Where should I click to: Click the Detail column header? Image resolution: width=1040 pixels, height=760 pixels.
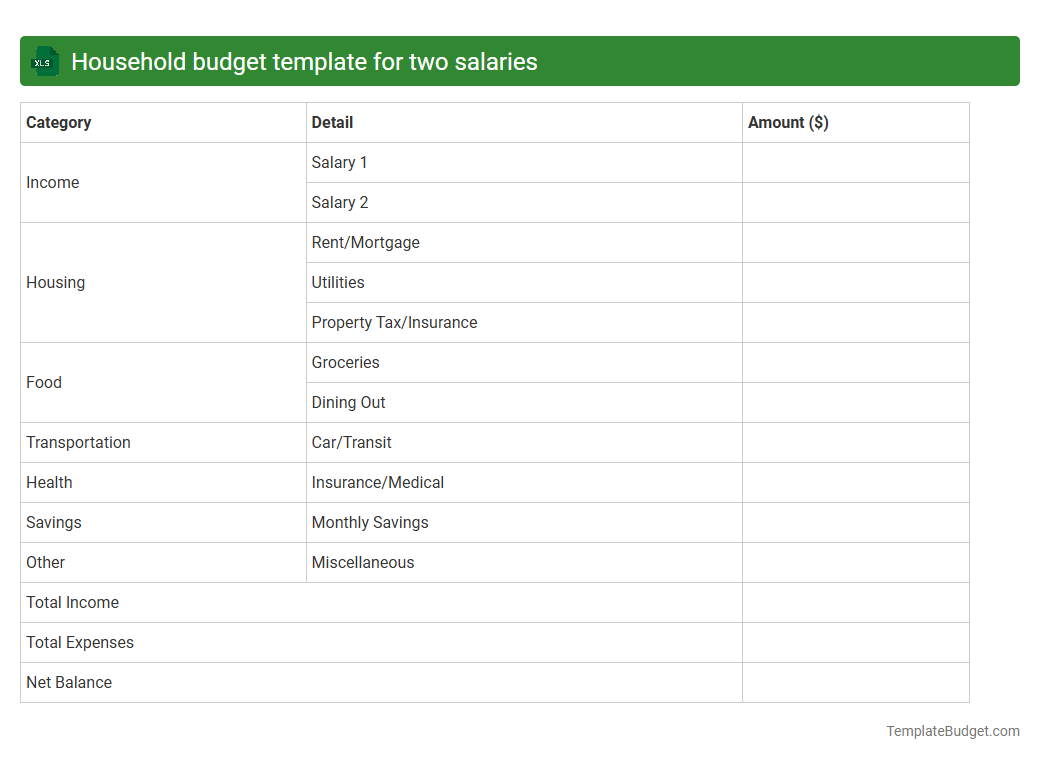[330, 122]
